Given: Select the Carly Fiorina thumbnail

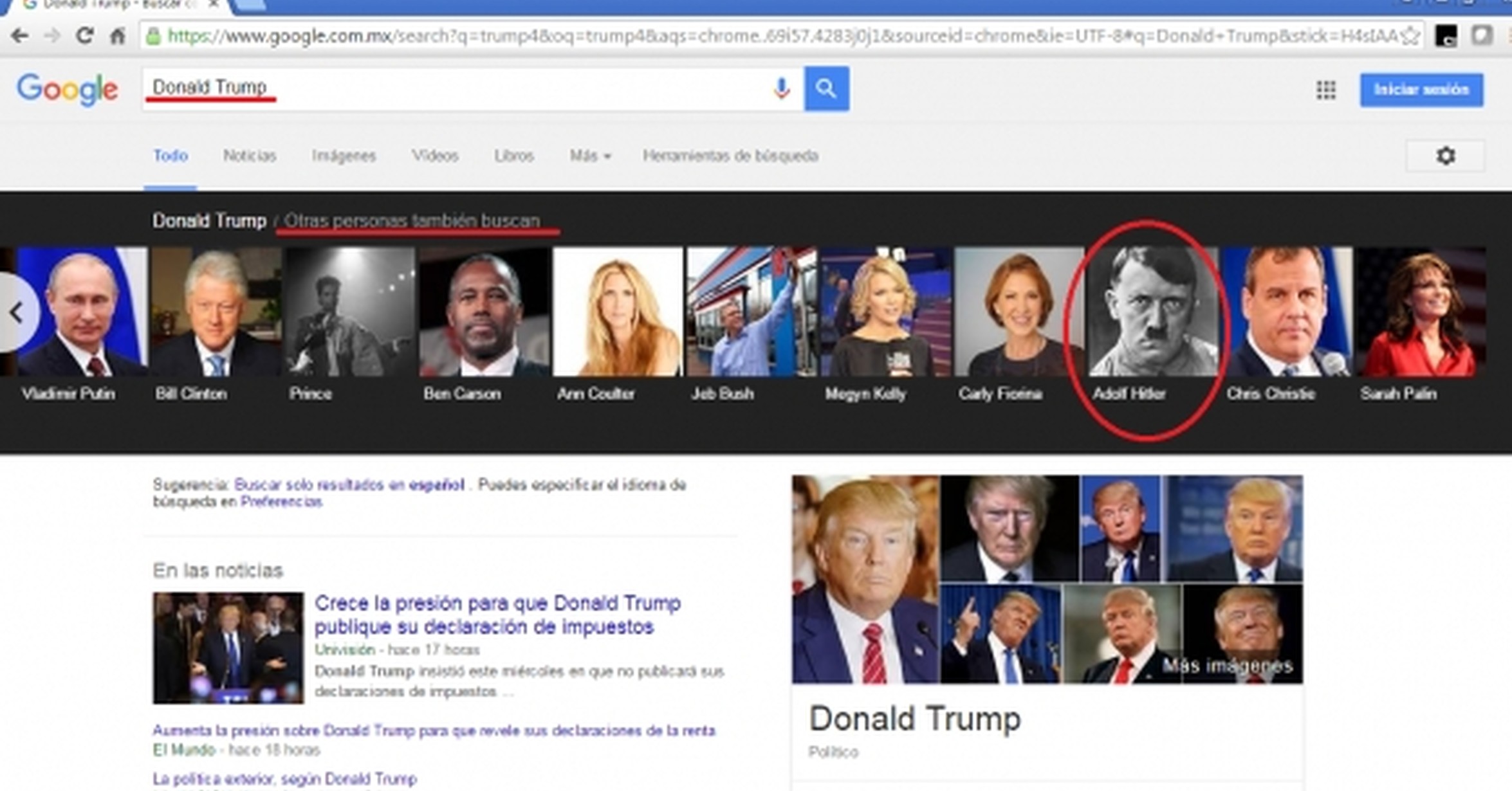Looking at the screenshot, I should (1019, 313).
